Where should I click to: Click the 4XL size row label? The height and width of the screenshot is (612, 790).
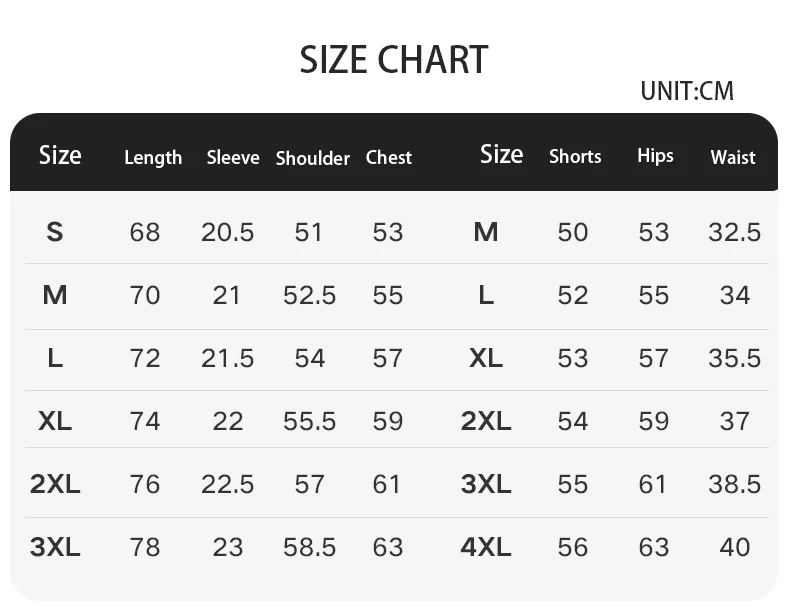(x=486, y=547)
